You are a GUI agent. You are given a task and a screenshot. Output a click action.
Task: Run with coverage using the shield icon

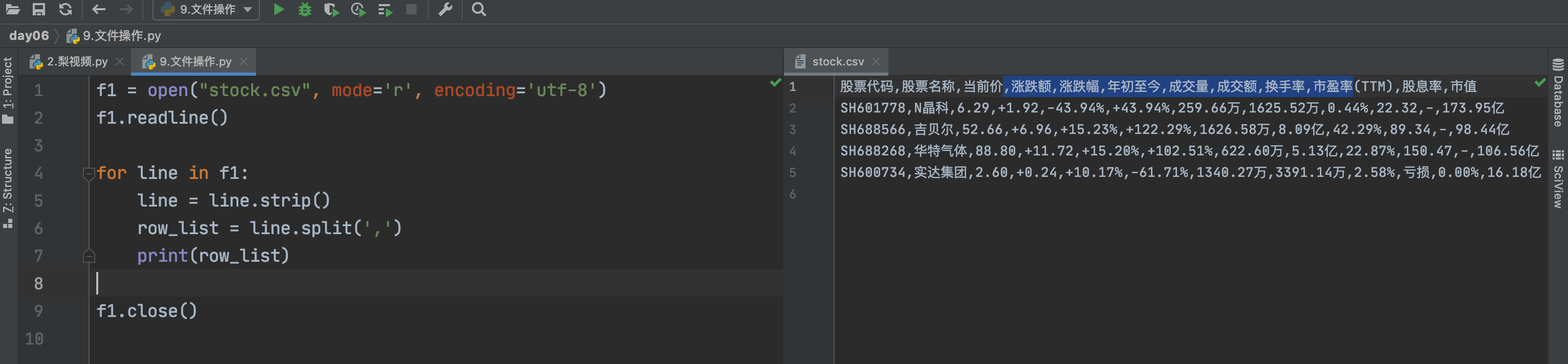pos(331,9)
